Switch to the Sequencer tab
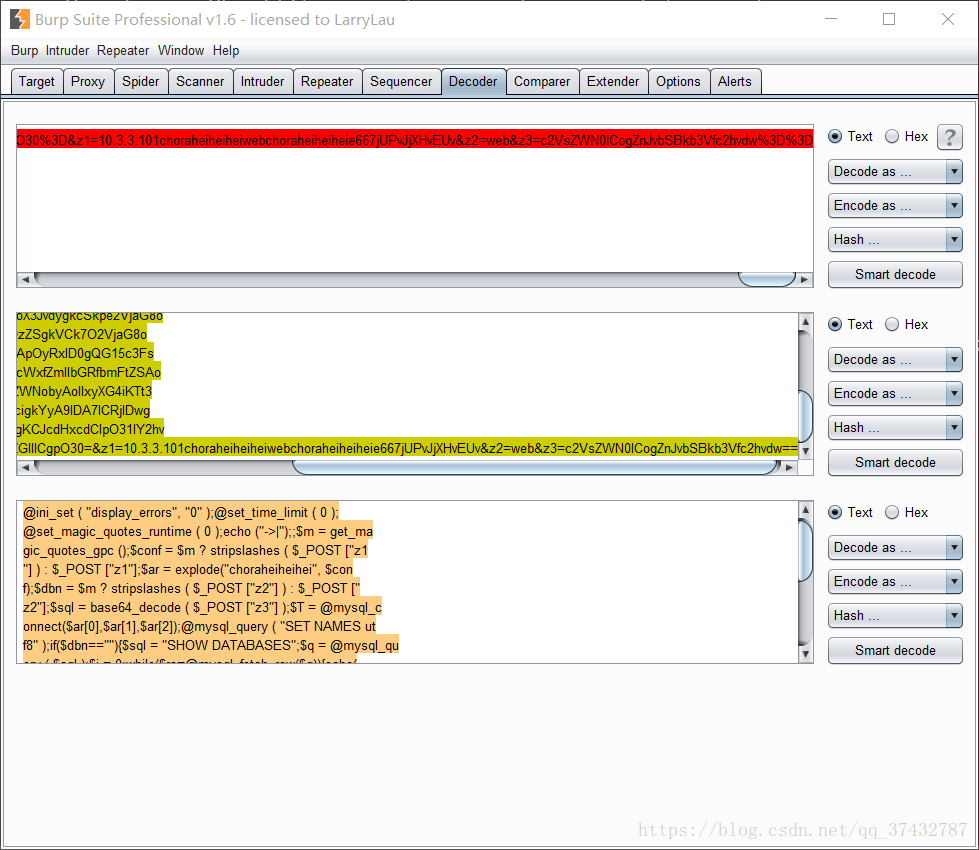Screen dimensions: 979x850 coord(401,82)
